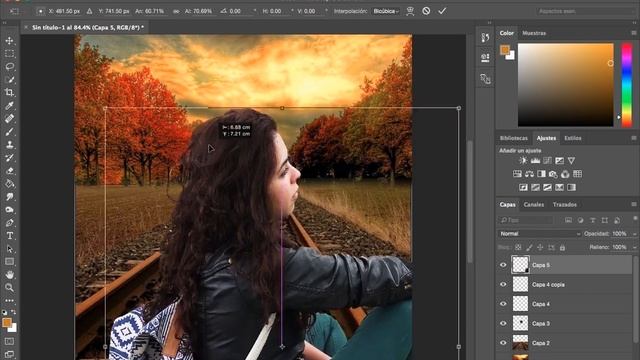Add a Black & White adjustment
The height and width of the screenshot is (360, 640).
[541, 174]
